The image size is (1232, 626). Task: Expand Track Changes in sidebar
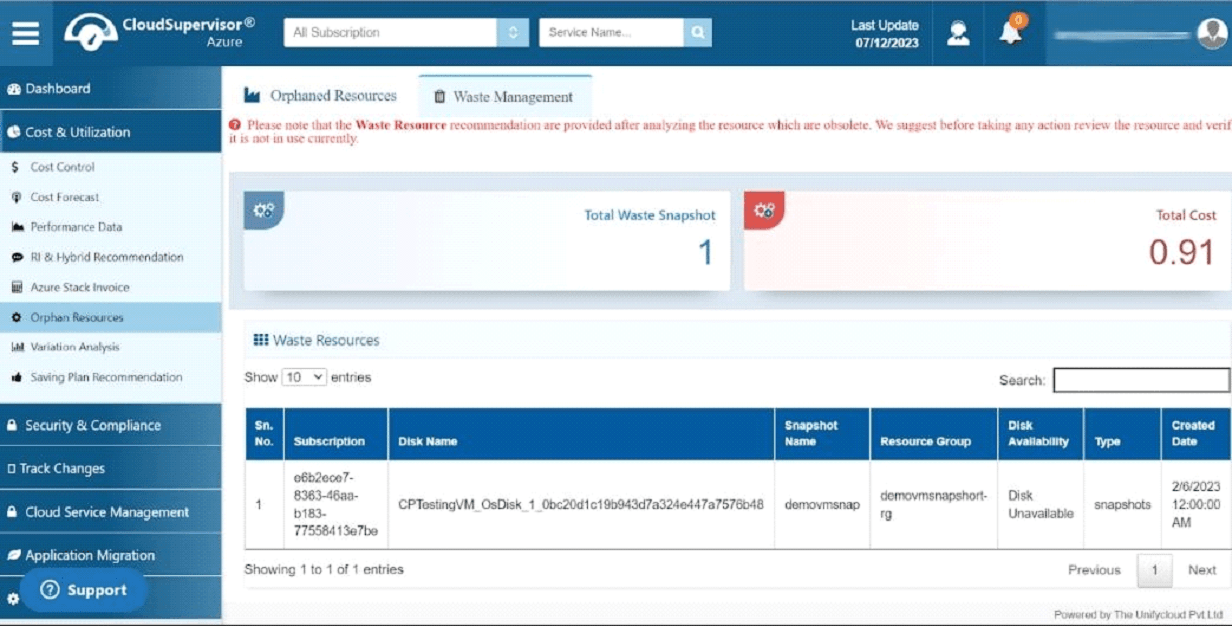(111, 468)
